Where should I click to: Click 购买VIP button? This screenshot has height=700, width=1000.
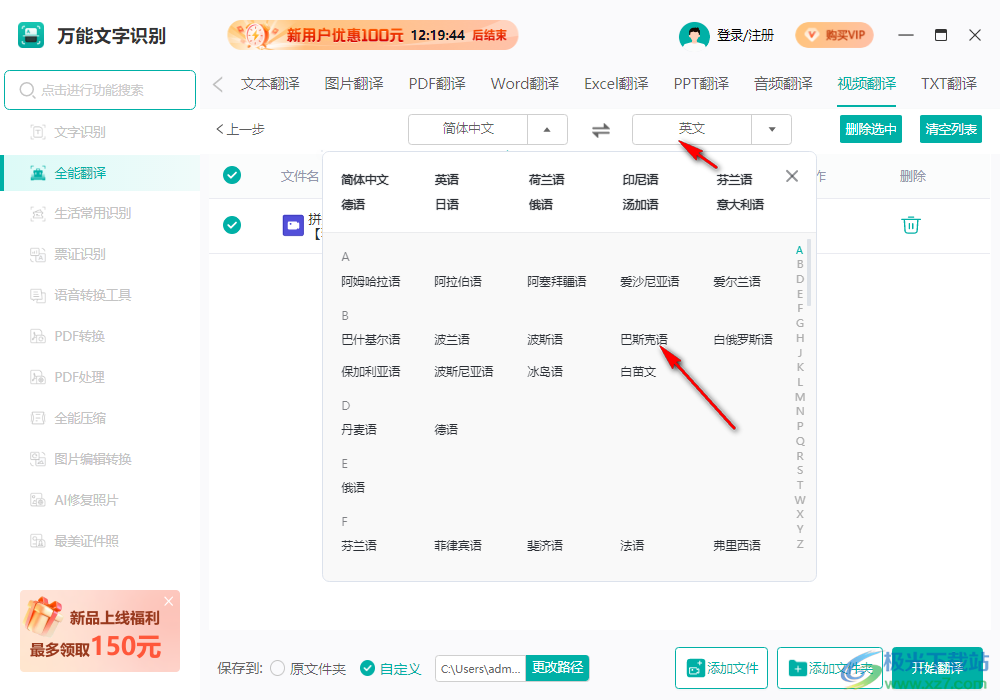[834, 35]
